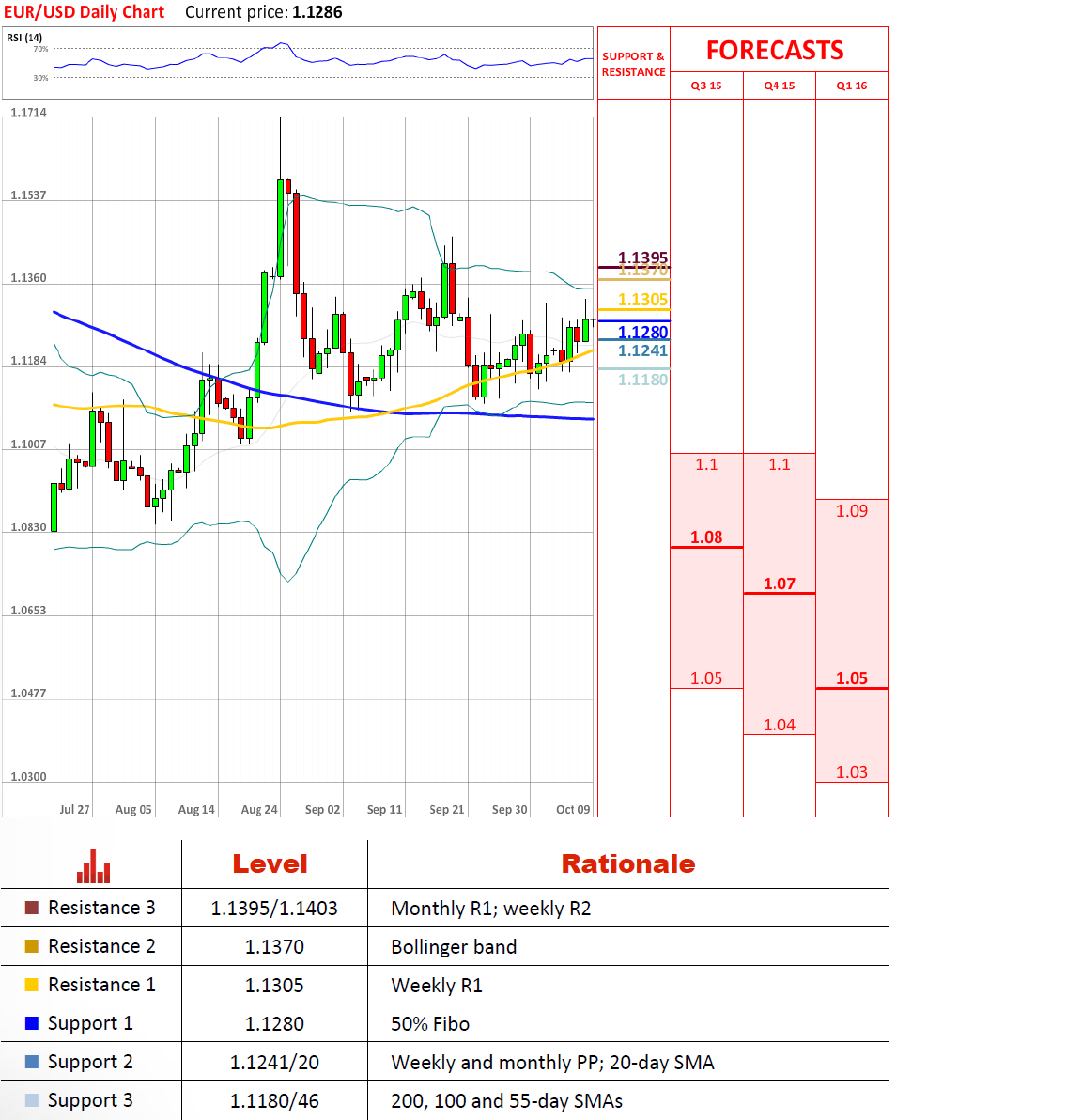Select the Support 3 row label
The height and width of the screenshot is (1120, 1082).
tap(90, 1100)
